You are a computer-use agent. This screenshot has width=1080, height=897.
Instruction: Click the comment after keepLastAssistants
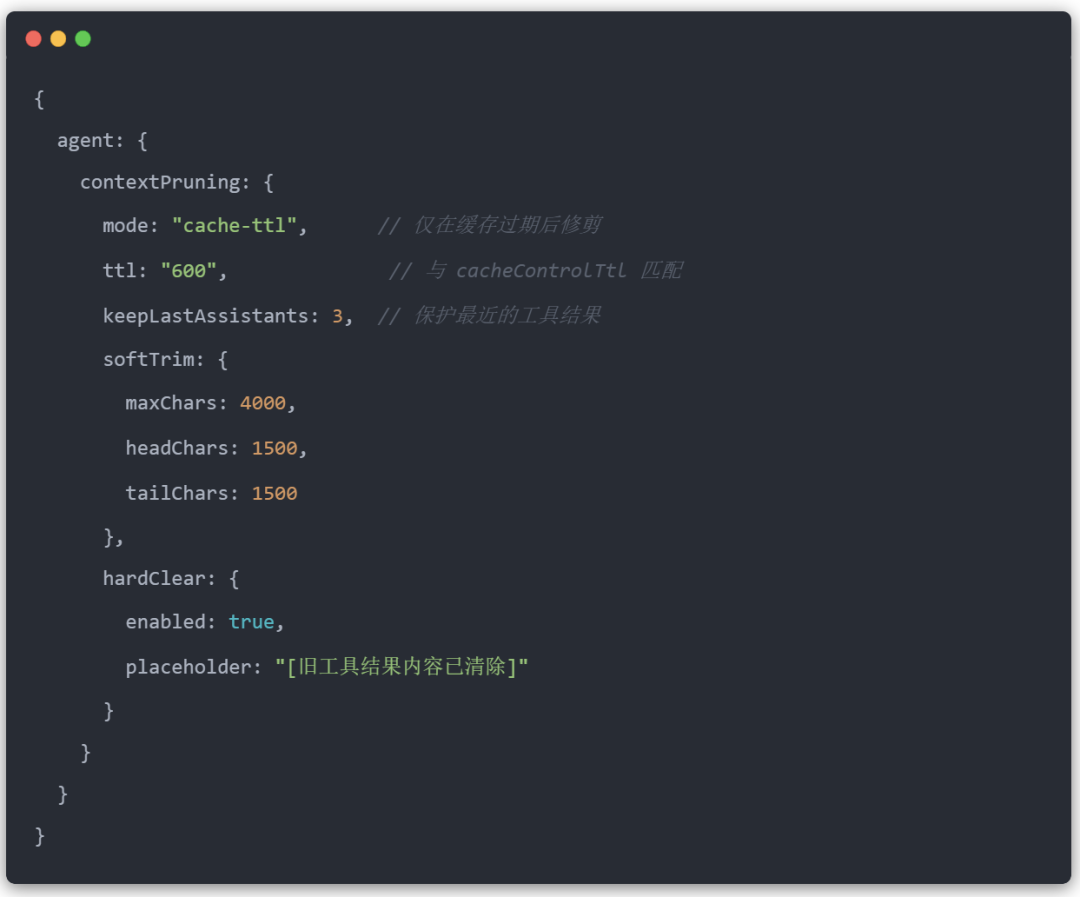click(489, 316)
